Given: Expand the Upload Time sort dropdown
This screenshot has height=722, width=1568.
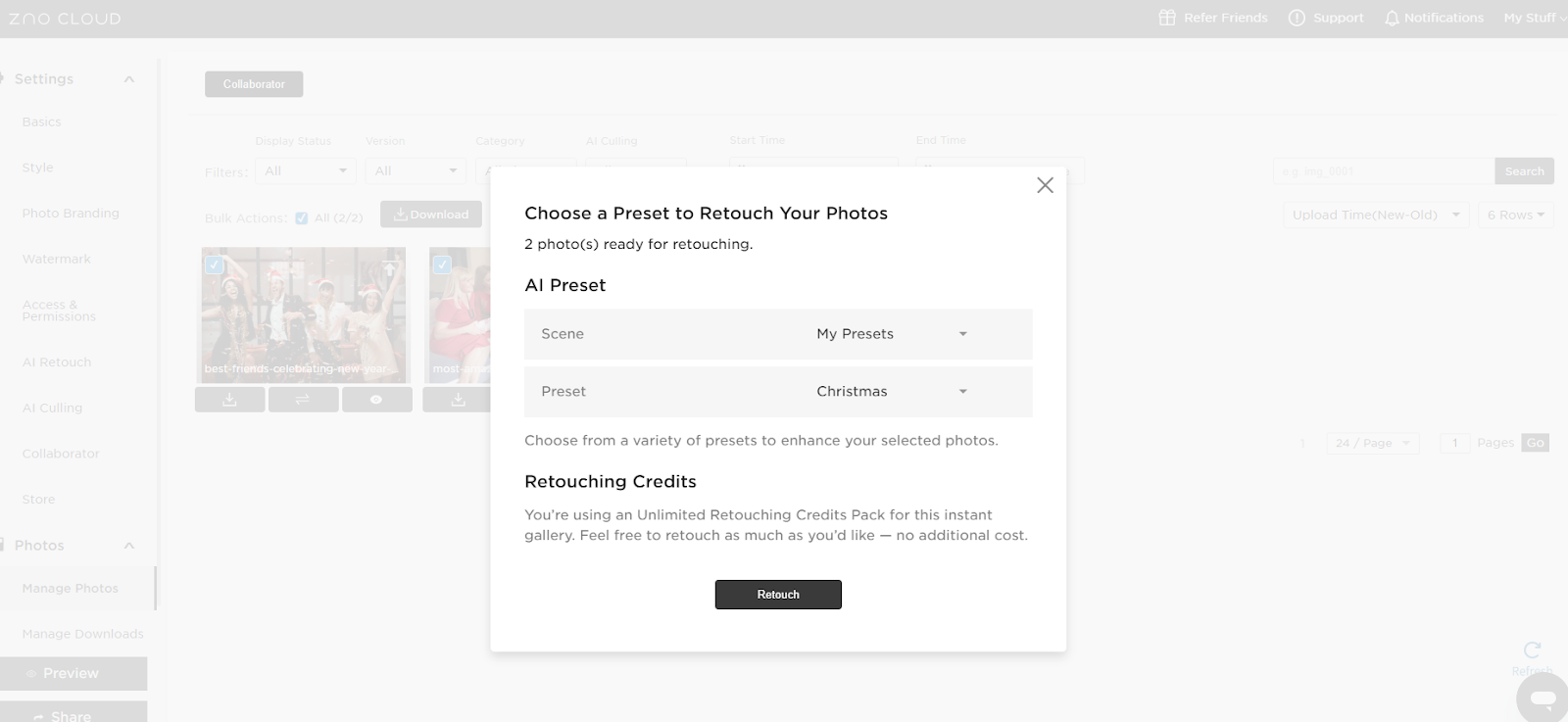Looking at the screenshot, I should [1375, 215].
